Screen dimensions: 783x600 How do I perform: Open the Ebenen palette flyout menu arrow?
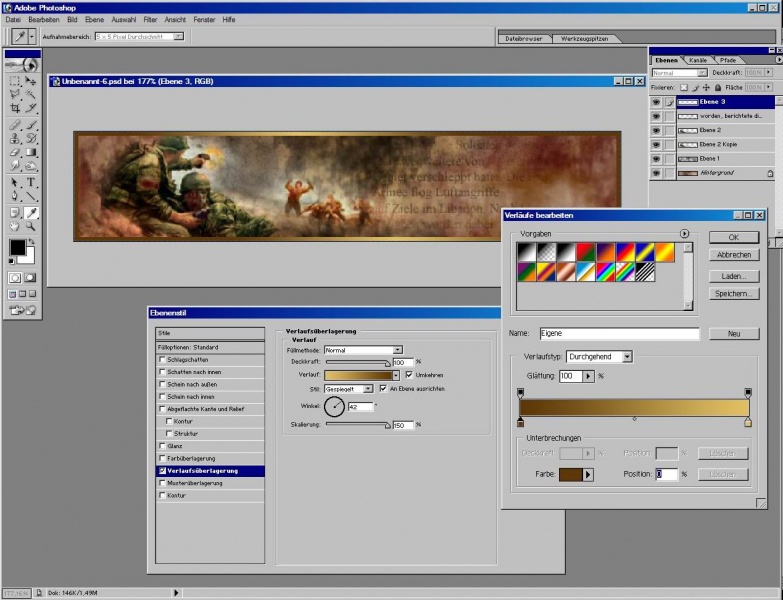(x=779, y=60)
